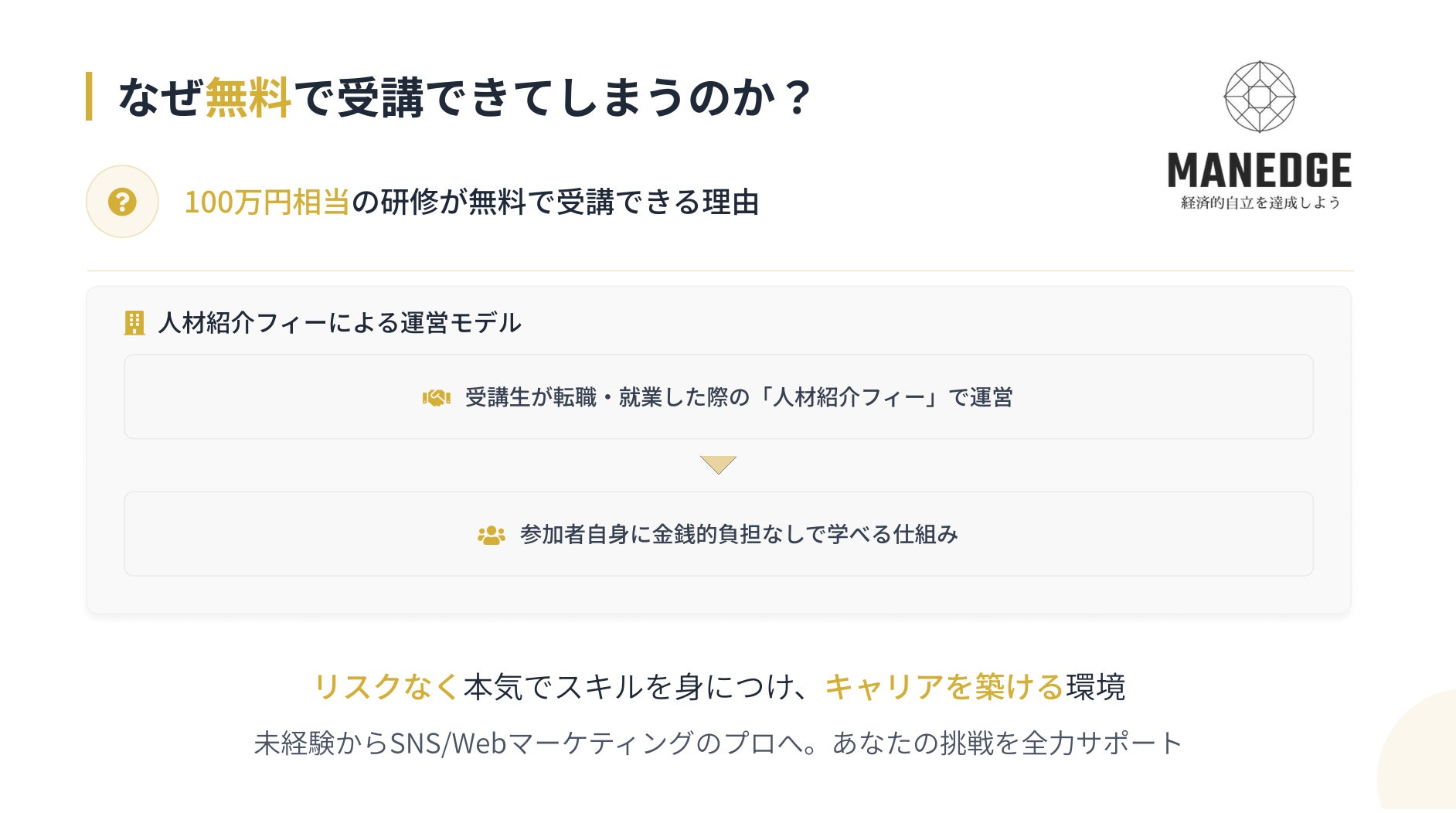The height and width of the screenshot is (813, 1456).
Task: Click the yellow vertical bar beside the title
Action: [89, 97]
